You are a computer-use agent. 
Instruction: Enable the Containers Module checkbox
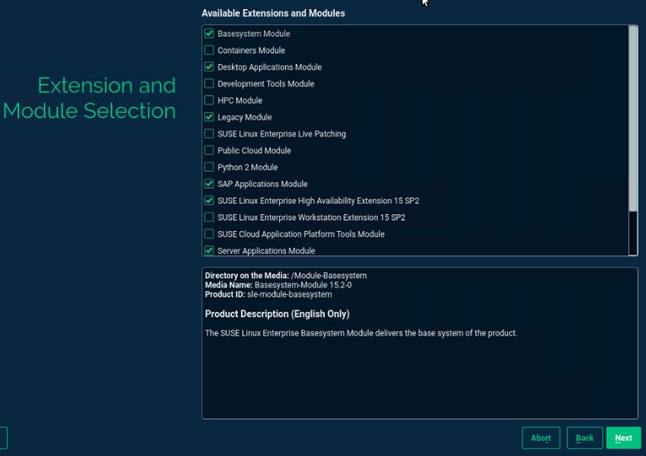point(209,50)
